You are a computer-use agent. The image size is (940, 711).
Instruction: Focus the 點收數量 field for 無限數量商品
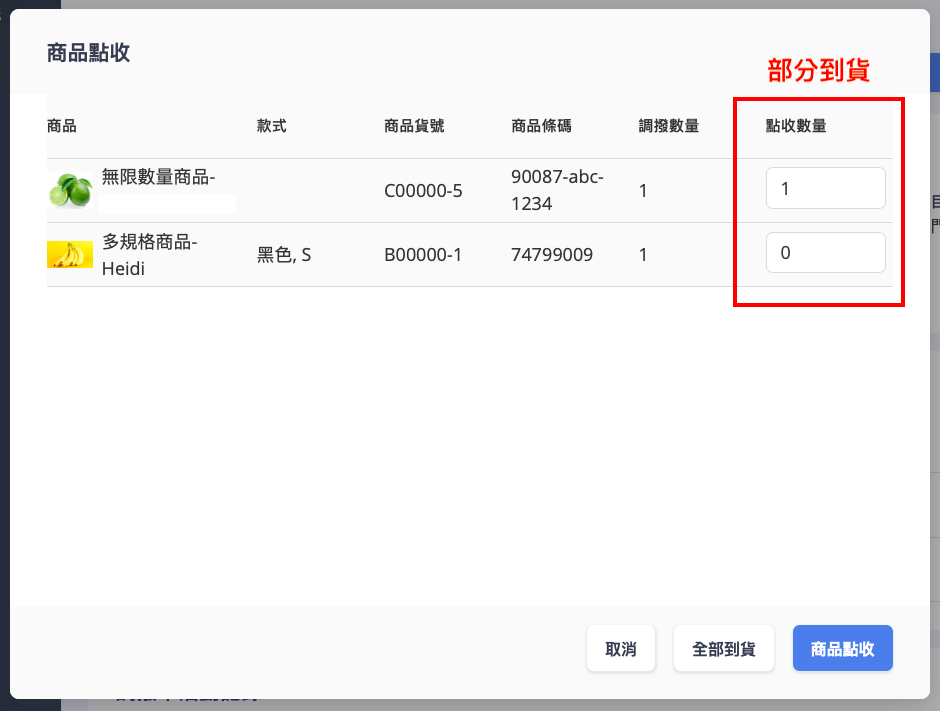point(825,188)
